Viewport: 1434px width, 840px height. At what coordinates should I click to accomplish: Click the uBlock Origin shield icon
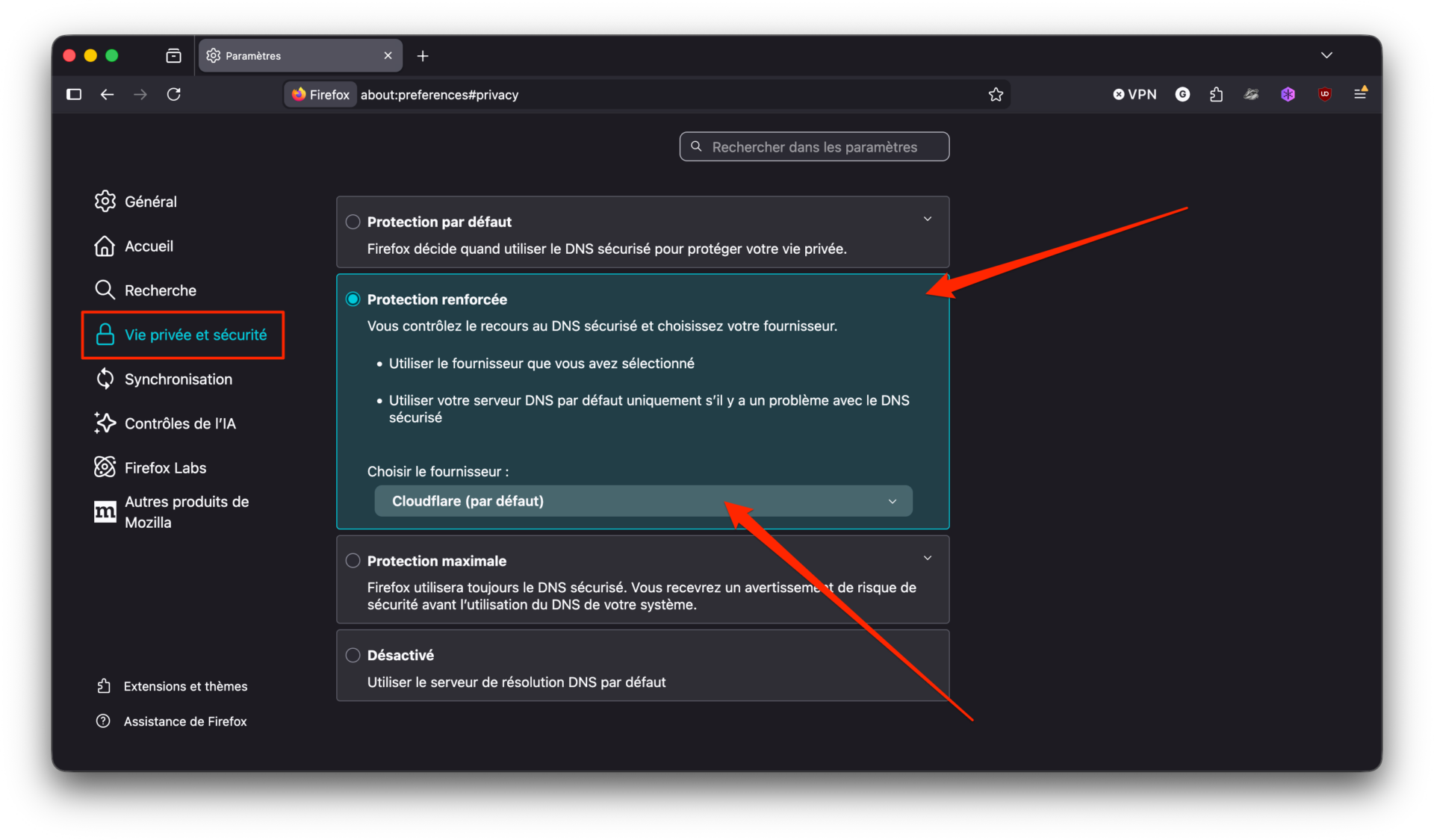pos(1325,94)
